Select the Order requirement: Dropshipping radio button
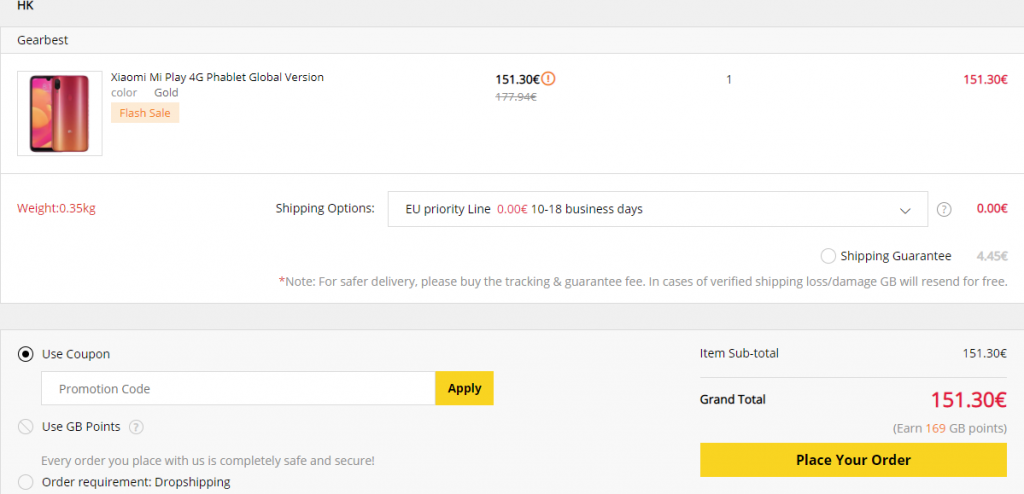Viewport: 1024px width, 494px height. (25, 482)
